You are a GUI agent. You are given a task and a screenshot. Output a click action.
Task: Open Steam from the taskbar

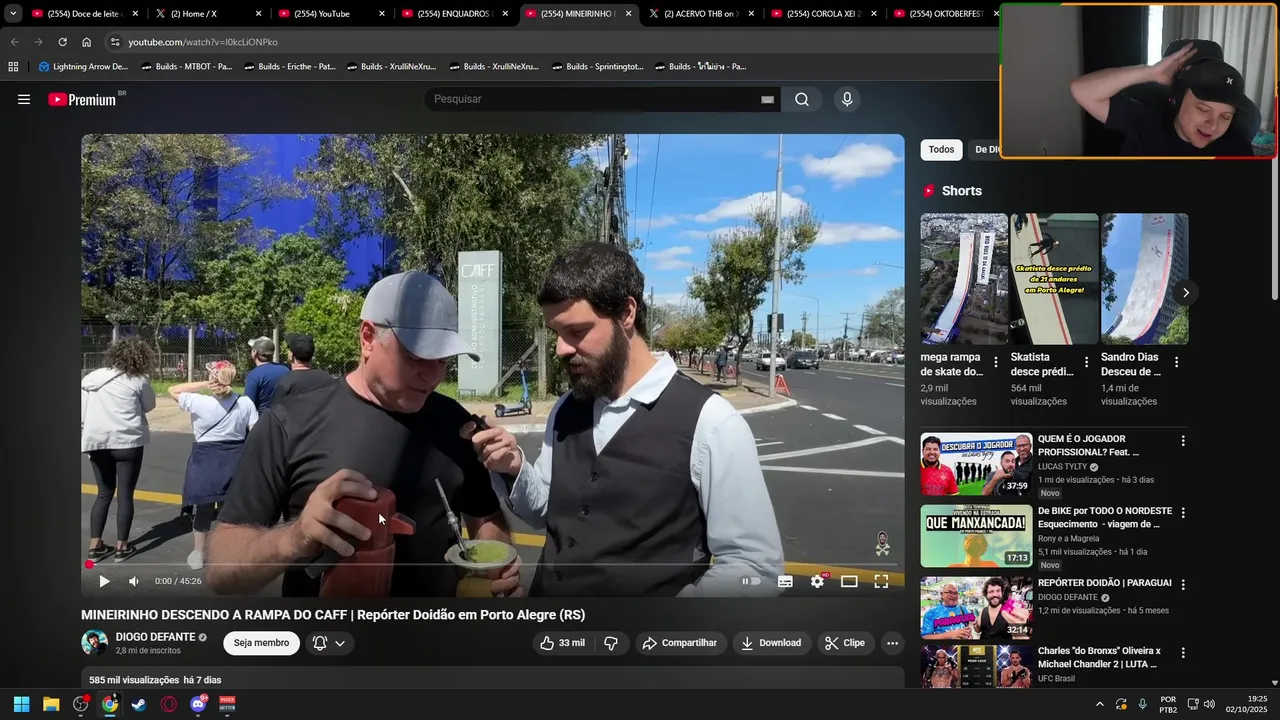[139, 704]
